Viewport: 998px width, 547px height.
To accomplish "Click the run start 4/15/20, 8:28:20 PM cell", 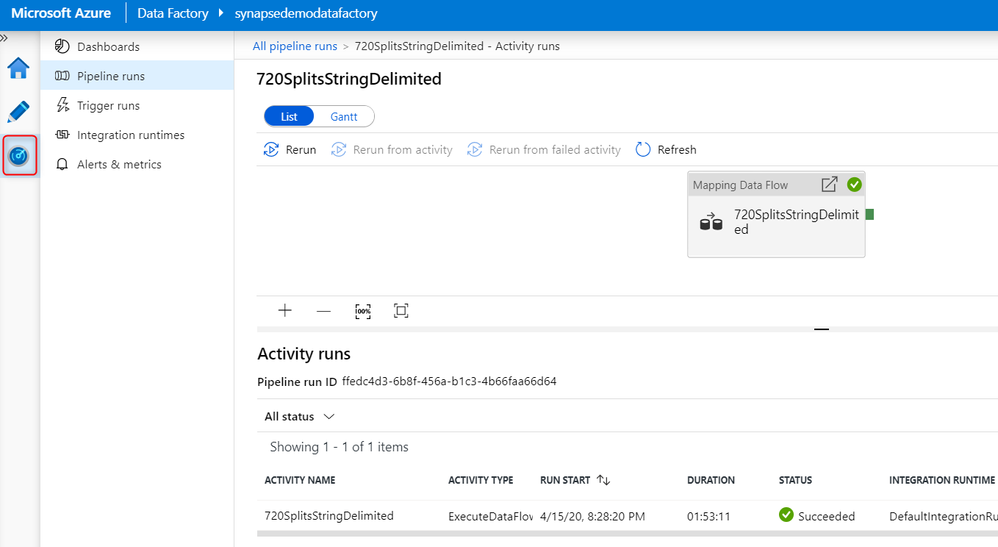I will coord(593,516).
